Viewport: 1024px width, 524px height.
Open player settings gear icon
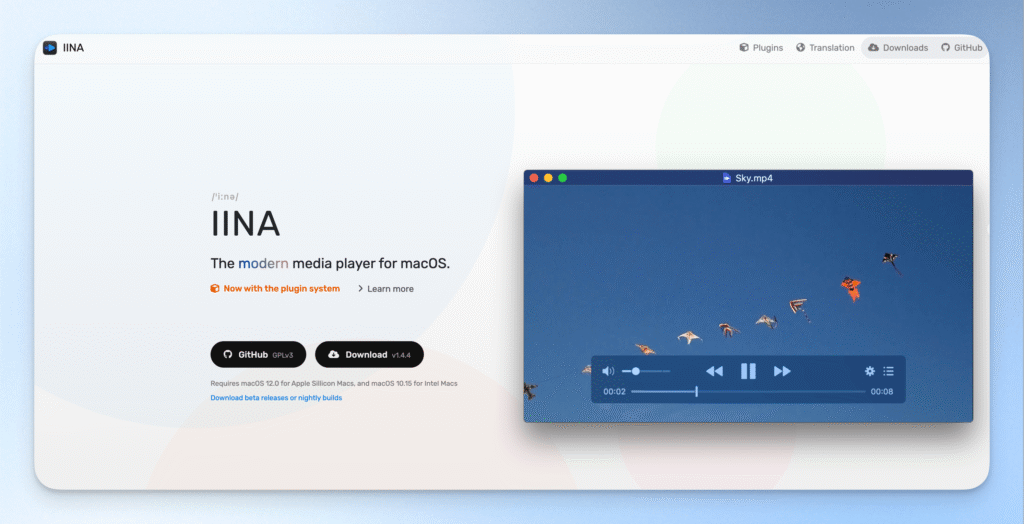pyautogui.click(x=869, y=371)
